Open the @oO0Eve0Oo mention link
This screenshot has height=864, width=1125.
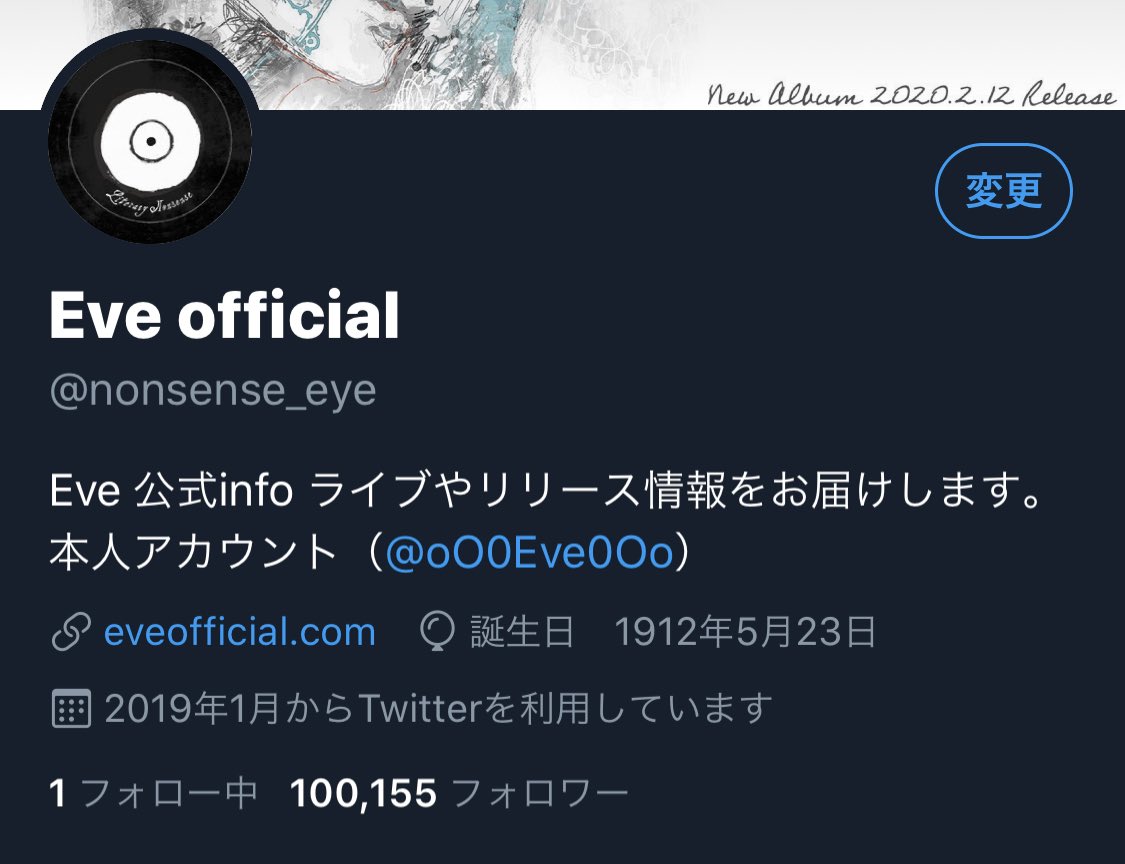pyautogui.click(x=529, y=553)
